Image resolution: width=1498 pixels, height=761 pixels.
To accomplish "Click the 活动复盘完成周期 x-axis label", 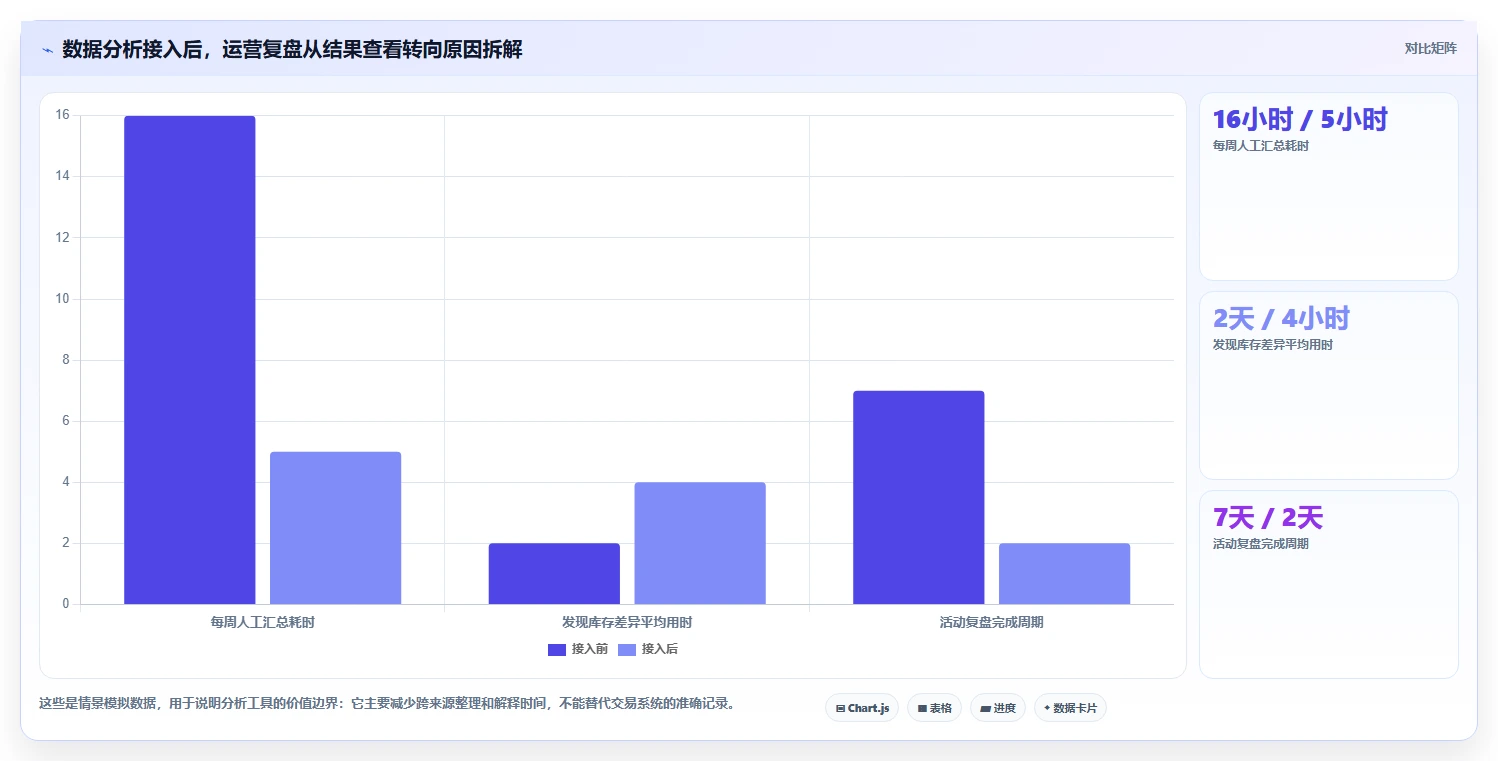I will click(992, 622).
